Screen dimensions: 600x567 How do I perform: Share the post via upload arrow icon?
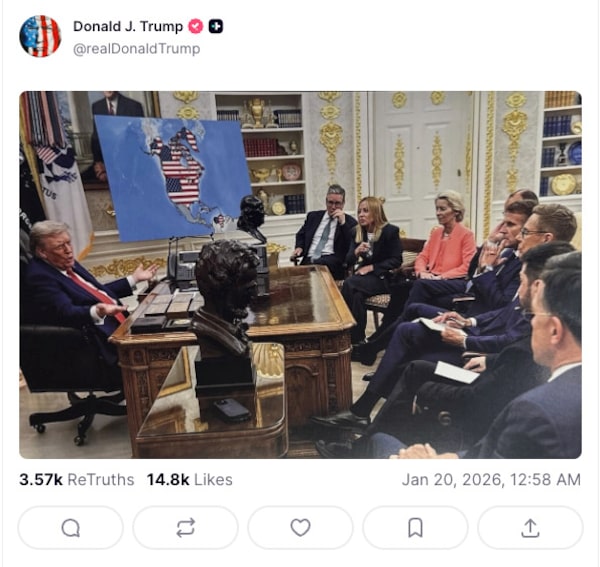pos(530,528)
